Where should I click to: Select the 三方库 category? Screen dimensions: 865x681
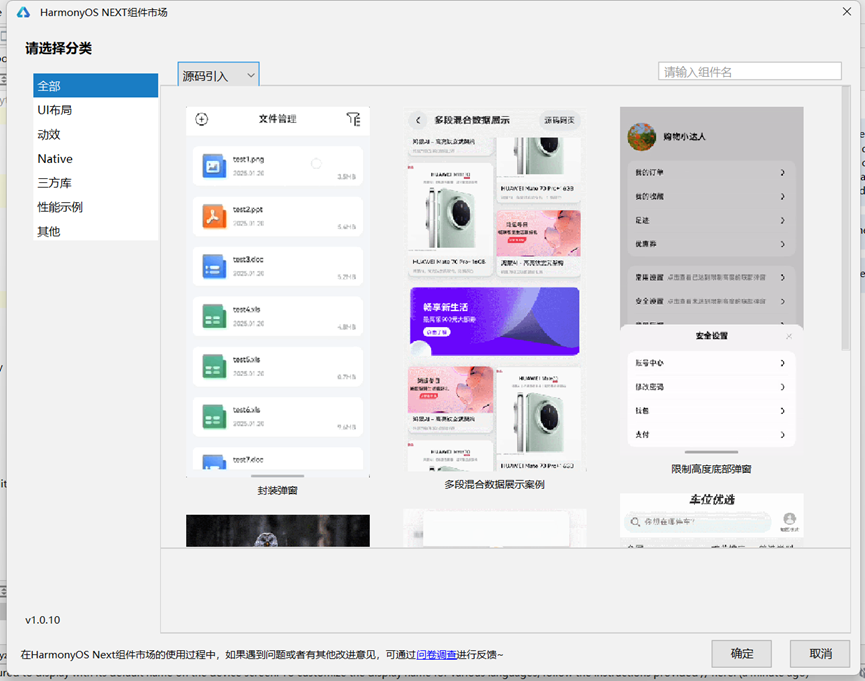tap(95, 183)
